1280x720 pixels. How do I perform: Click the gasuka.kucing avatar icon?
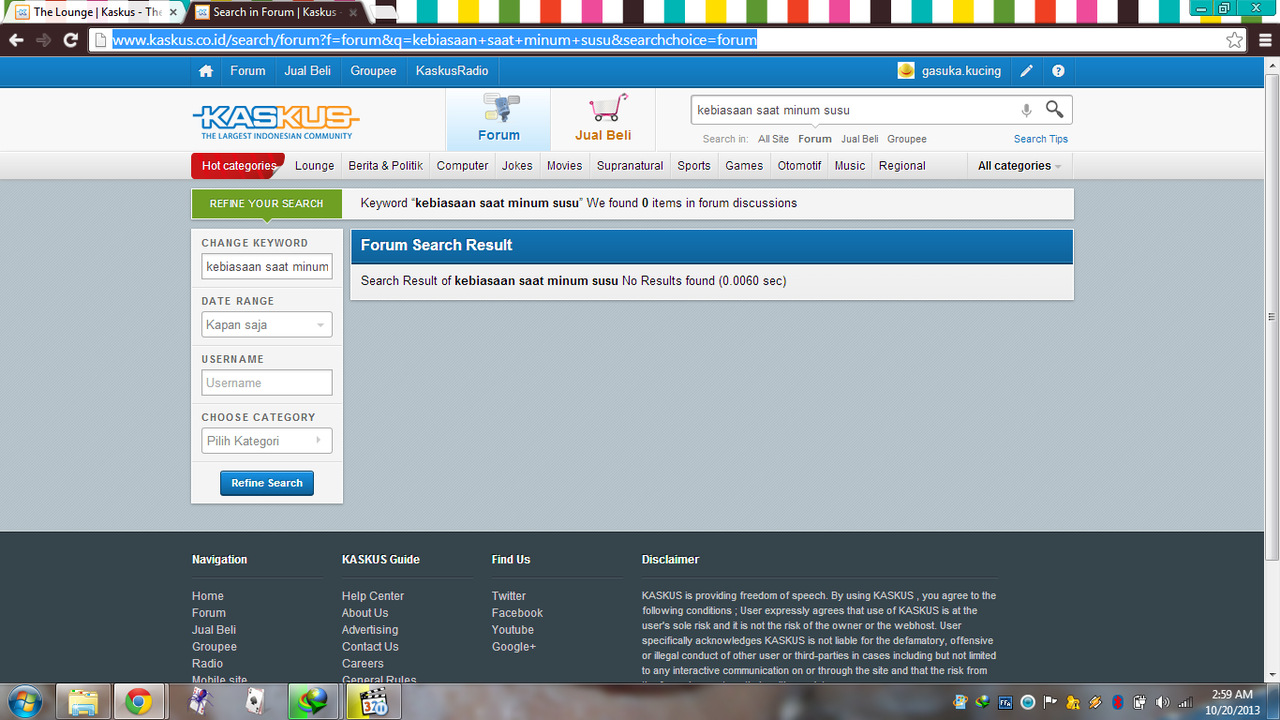point(906,71)
